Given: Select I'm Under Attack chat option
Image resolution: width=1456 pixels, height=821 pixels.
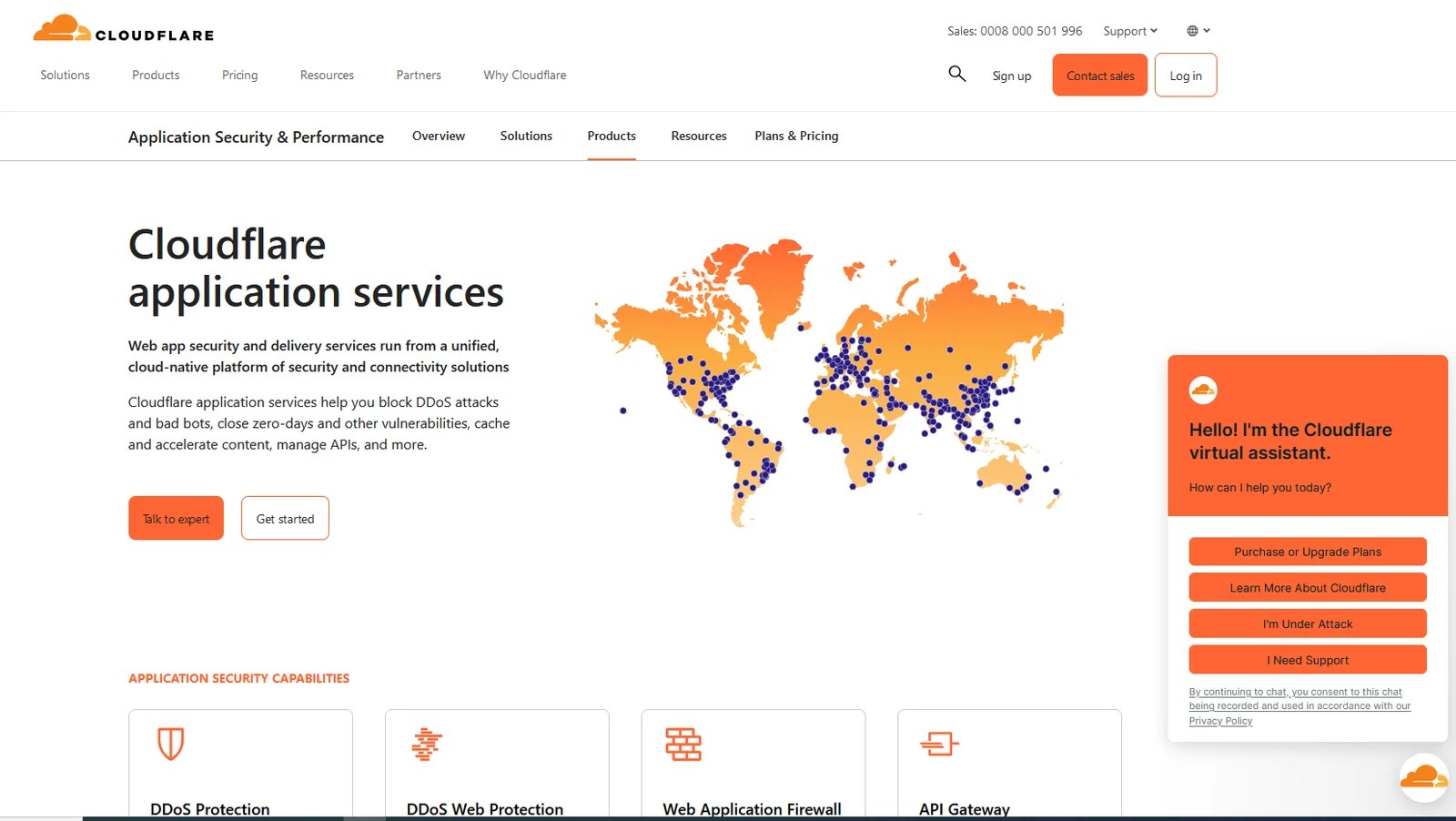Looking at the screenshot, I should tap(1308, 623).
